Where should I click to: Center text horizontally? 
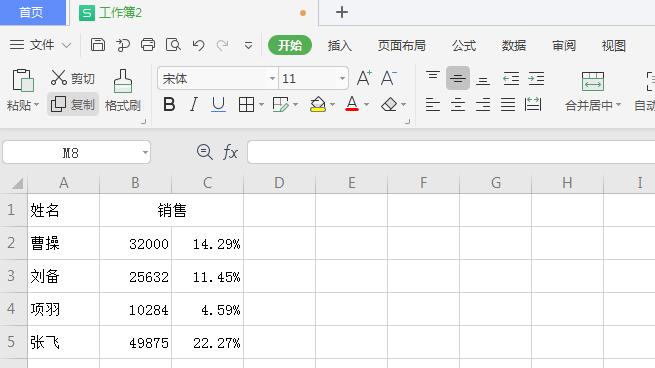(457, 104)
